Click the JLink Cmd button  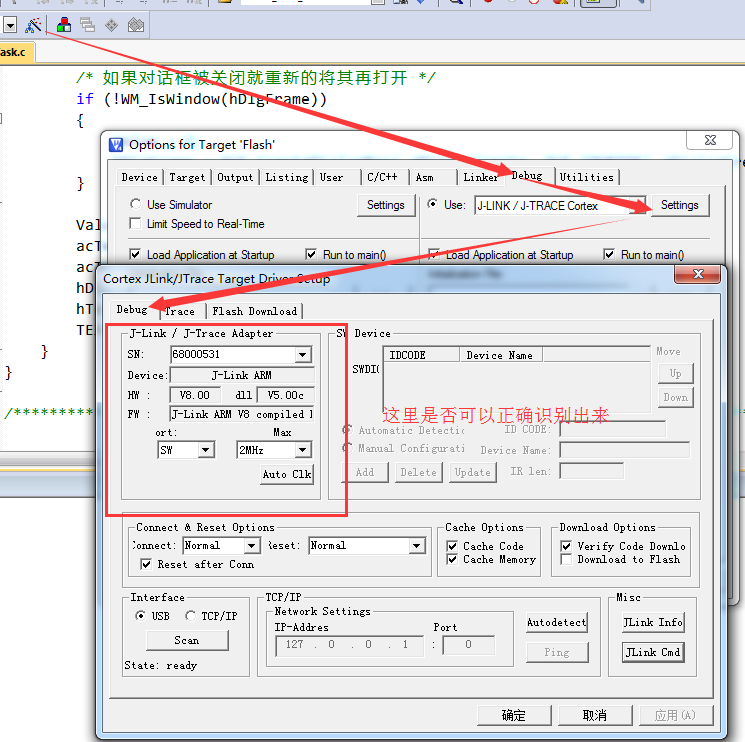click(x=653, y=652)
